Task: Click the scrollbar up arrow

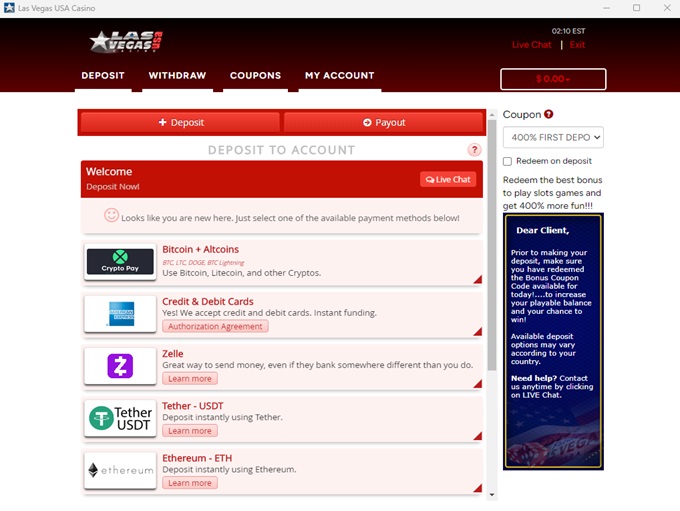Action: [492, 115]
